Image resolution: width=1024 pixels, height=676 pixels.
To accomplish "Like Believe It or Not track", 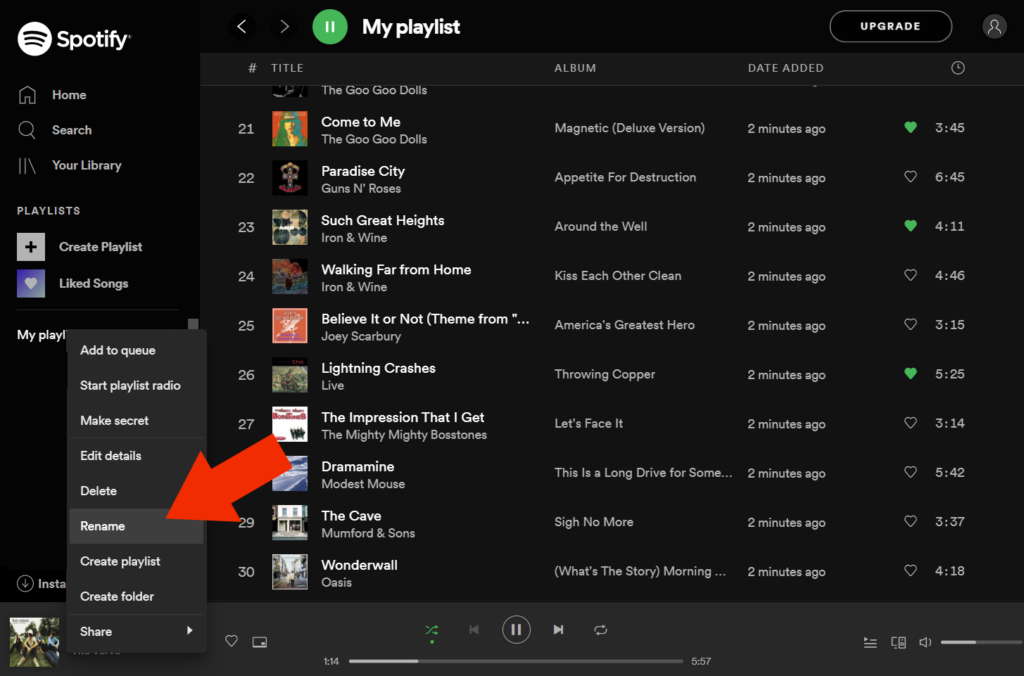I will point(910,324).
